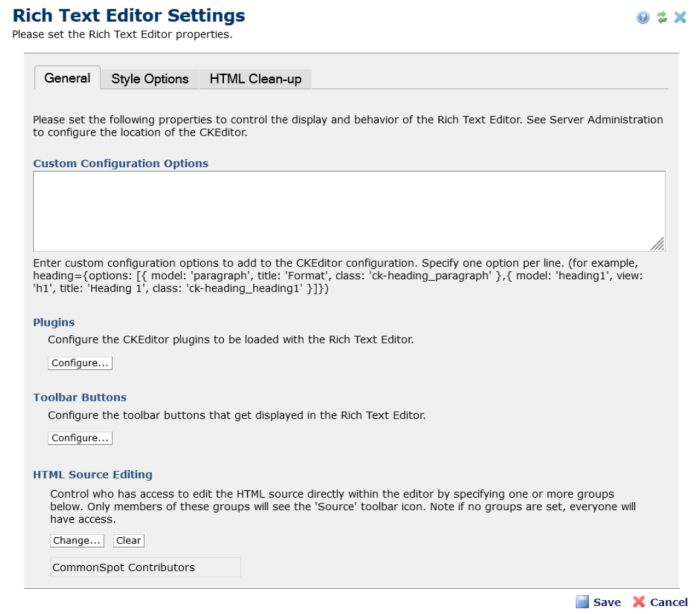This screenshot has width=697, height=614.
Task: Select the General tab
Action: click(x=67, y=78)
